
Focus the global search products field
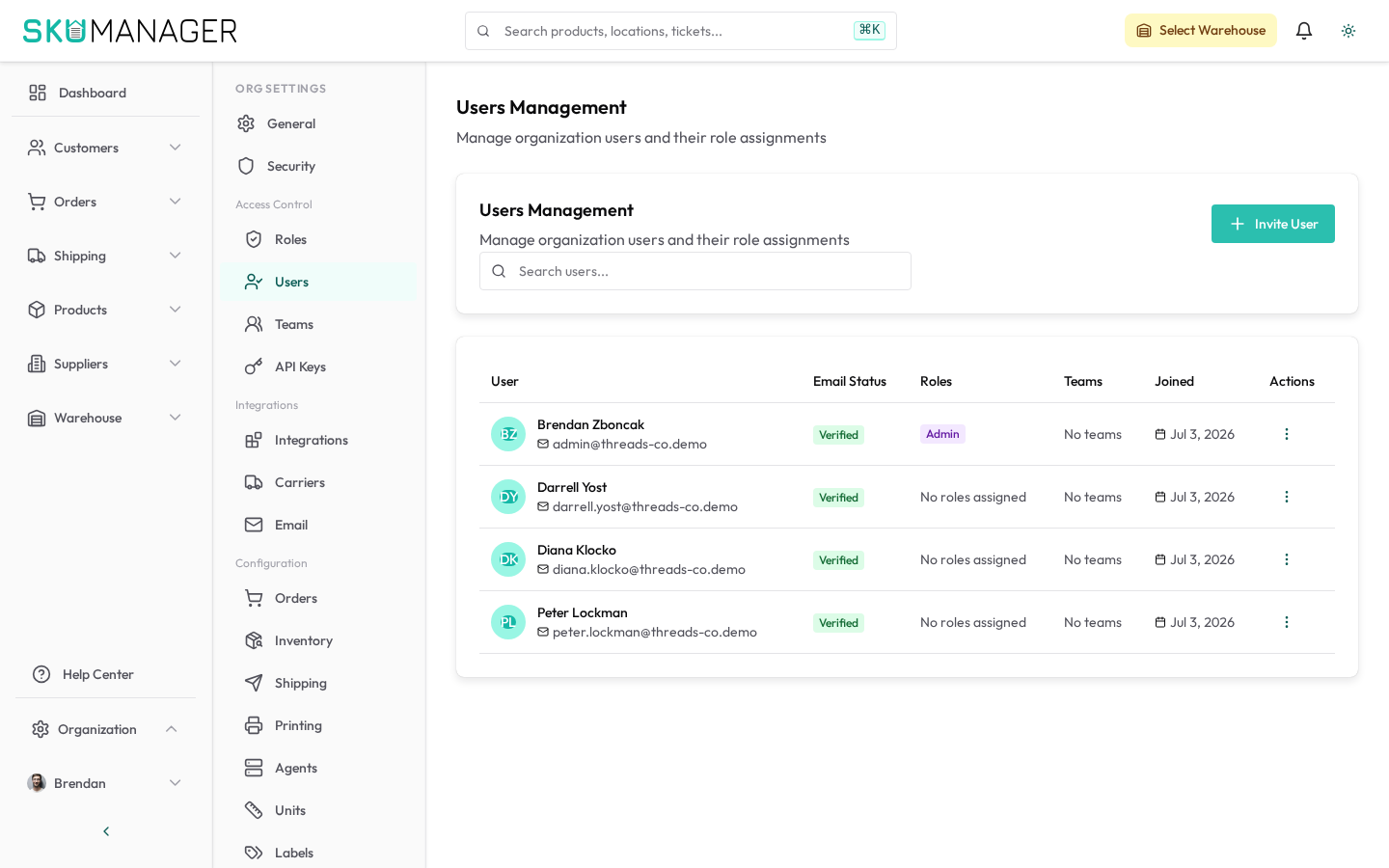click(681, 31)
